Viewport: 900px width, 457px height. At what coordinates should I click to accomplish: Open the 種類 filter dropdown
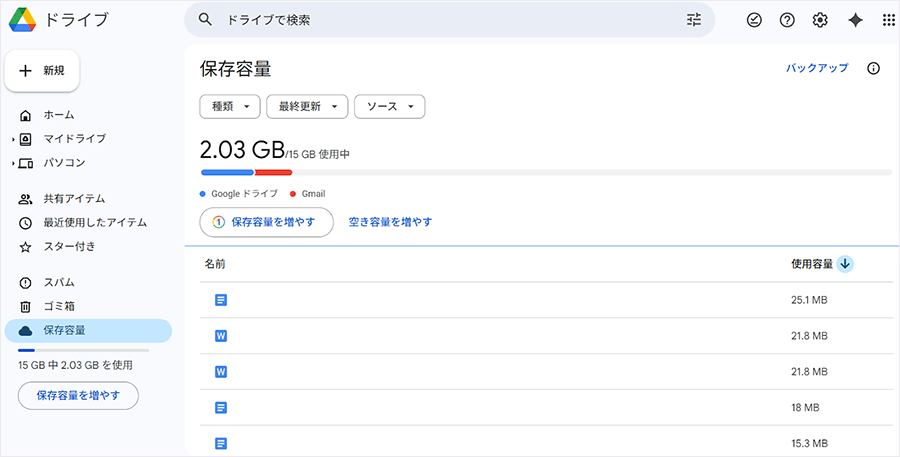(x=230, y=106)
